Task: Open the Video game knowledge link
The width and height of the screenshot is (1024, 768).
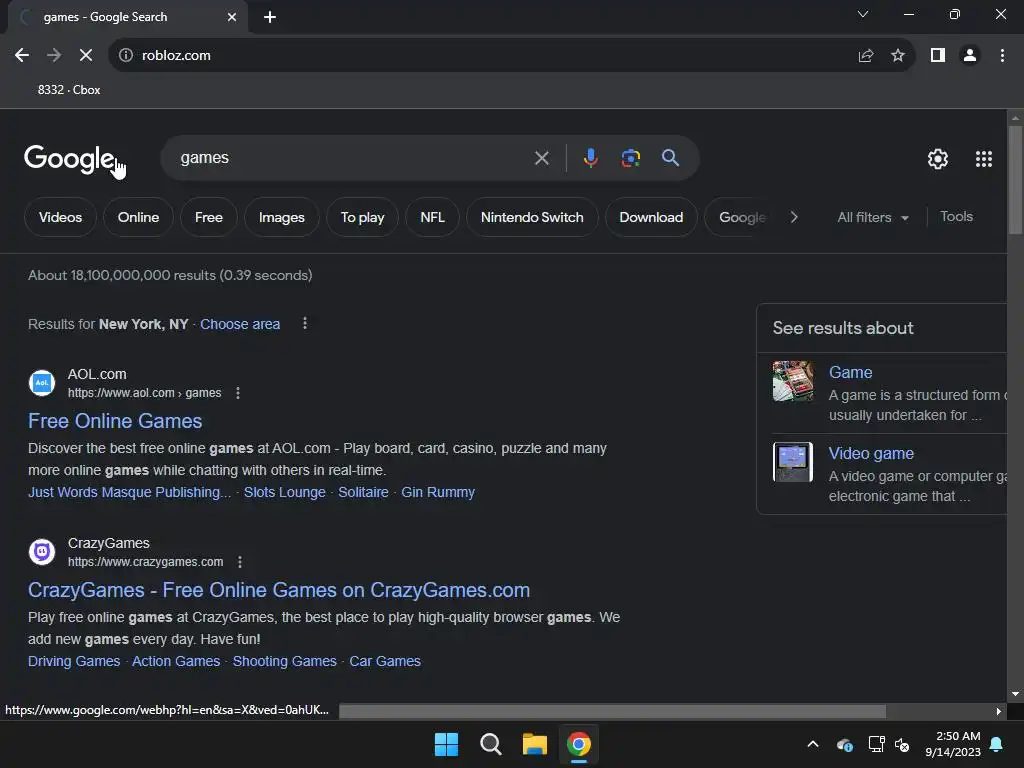Action: point(871,453)
